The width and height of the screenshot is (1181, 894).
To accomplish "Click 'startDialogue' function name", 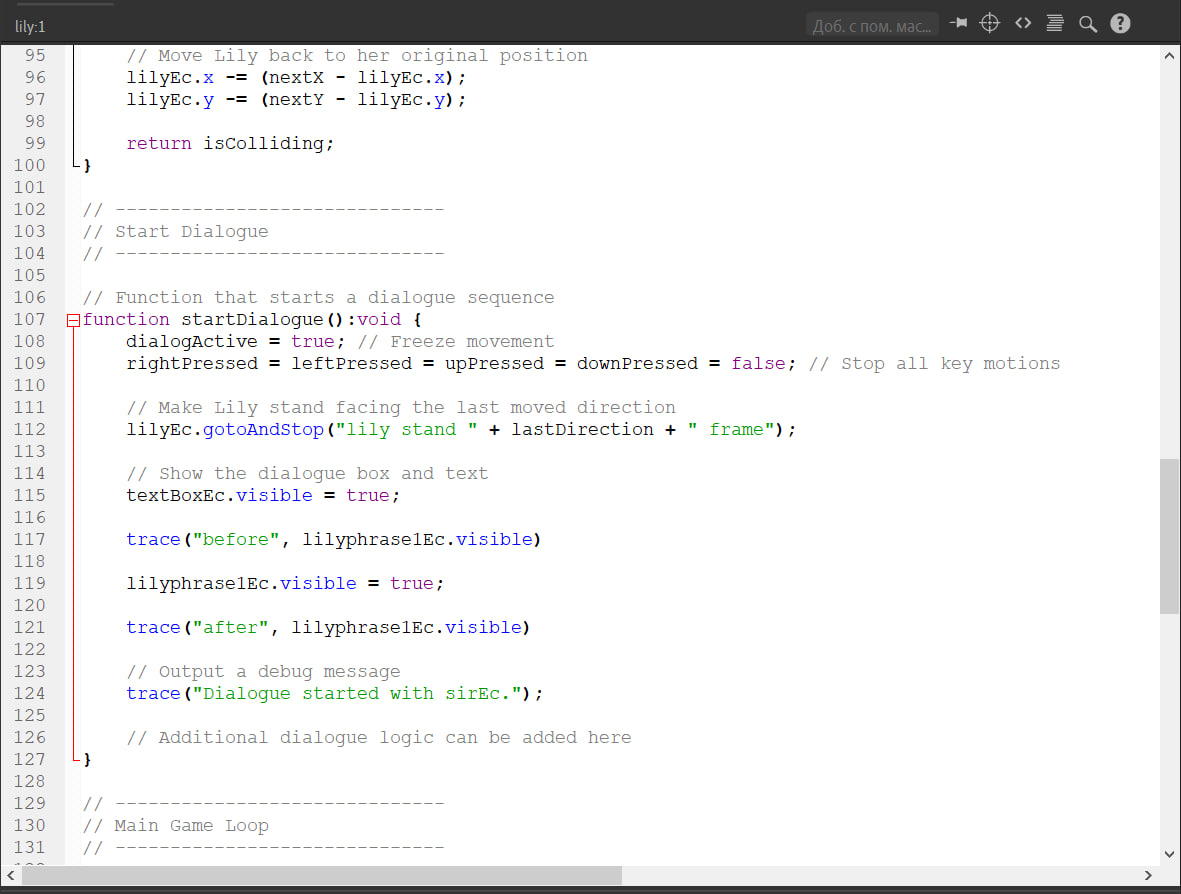I will click(252, 319).
